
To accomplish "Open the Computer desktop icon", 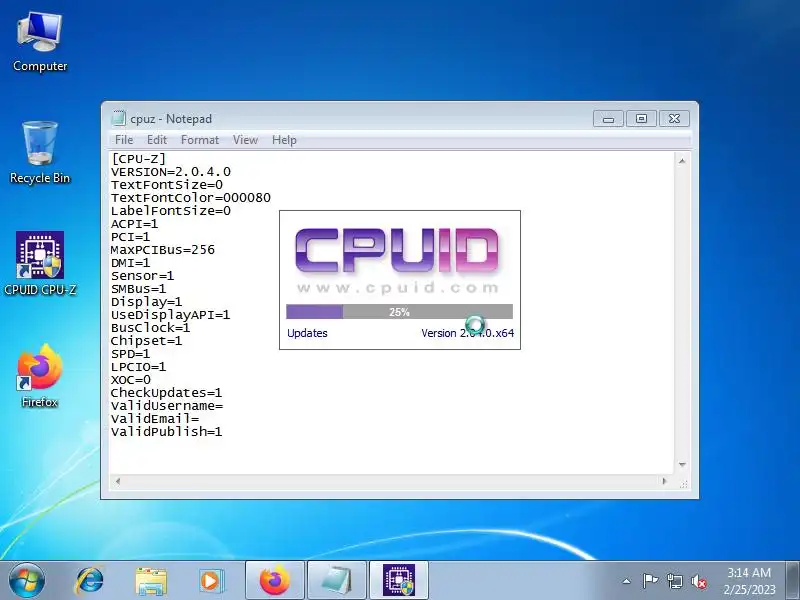I will point(40,42).
